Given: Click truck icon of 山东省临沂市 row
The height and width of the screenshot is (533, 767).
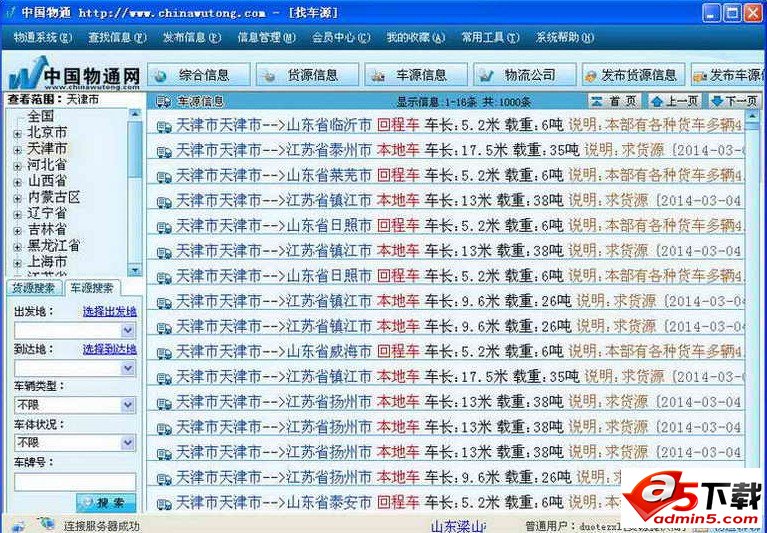Looking at the screenshot, I should 164,127.
